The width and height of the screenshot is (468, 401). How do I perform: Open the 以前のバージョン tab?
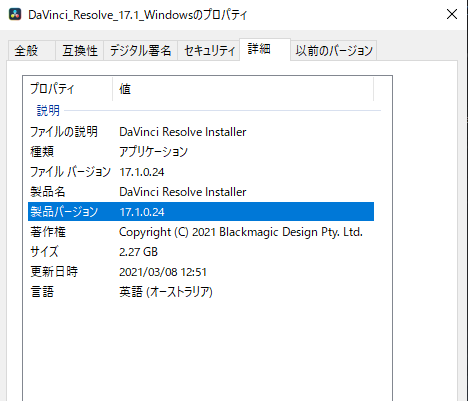(334, 51)
